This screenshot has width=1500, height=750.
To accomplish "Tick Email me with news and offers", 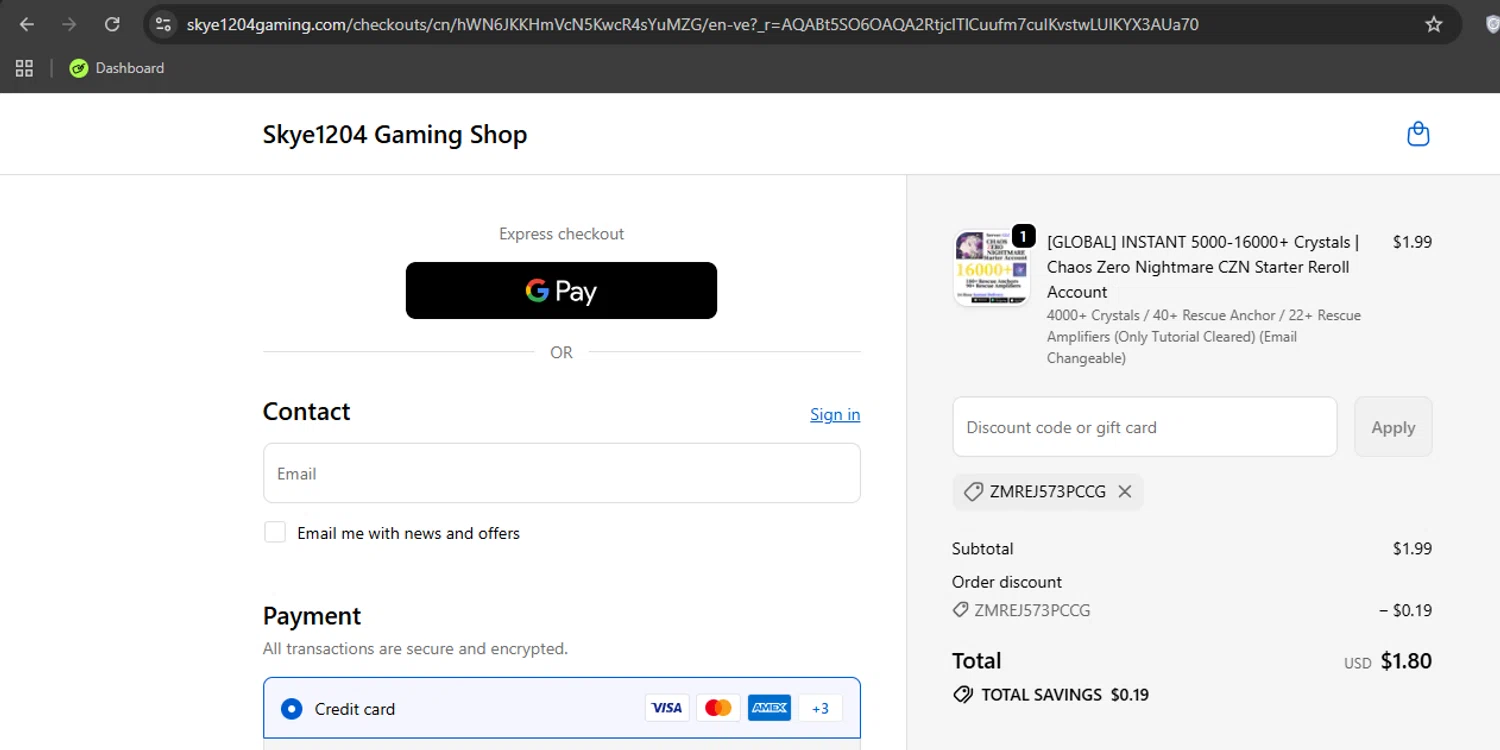I will coord(275,532).
